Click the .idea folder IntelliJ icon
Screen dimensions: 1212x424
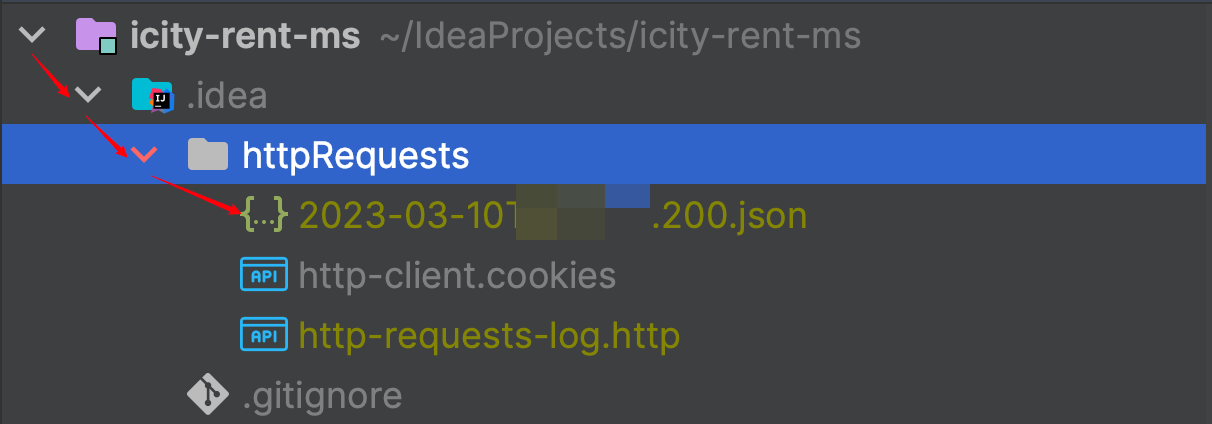(153, 95)
